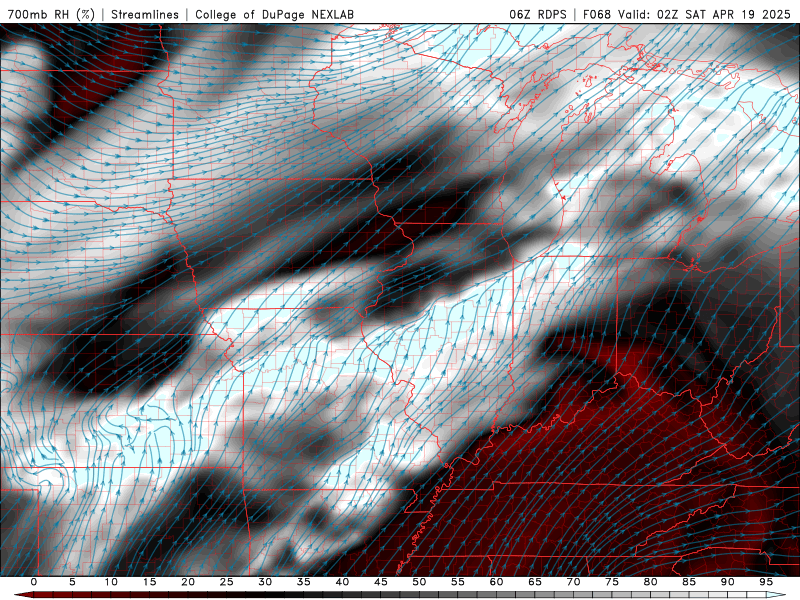Click the '30' label on the color scale
800x600 pixels.
pos(265,582)
